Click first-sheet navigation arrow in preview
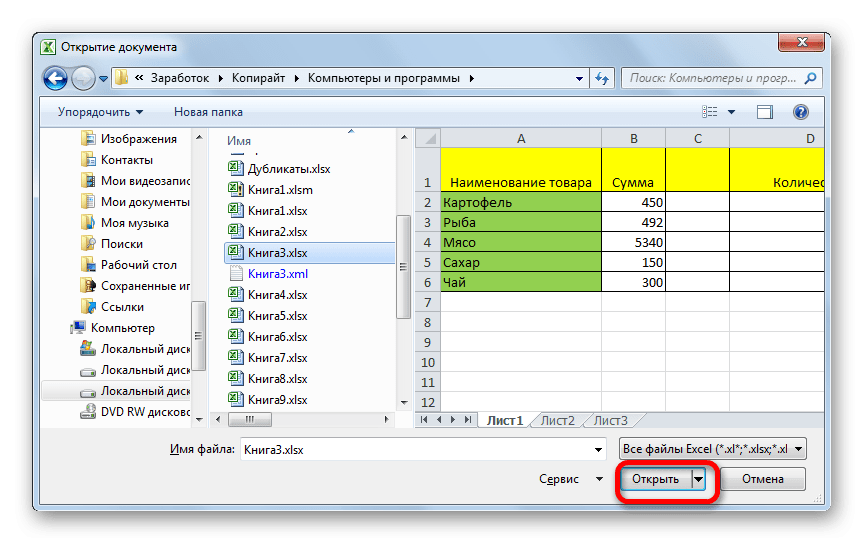This screenshot has height=544, width=864. (x=424, y=420)
